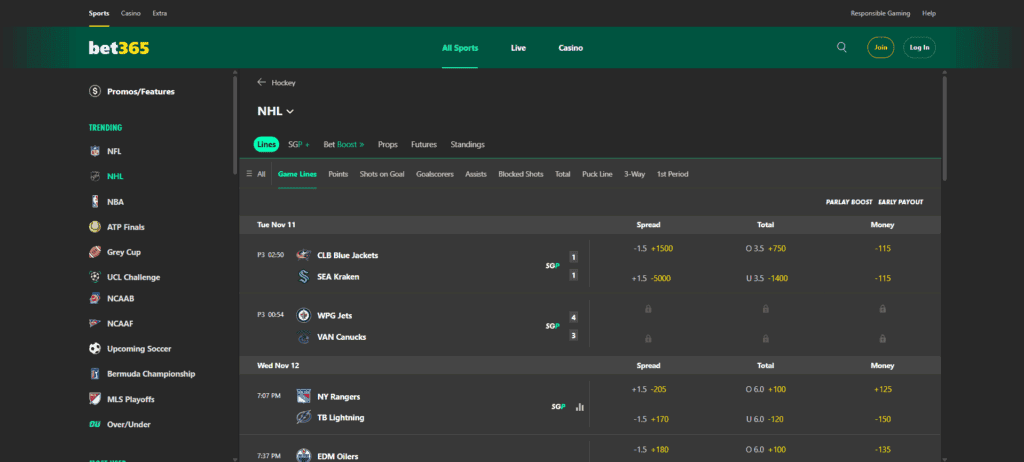Click the SEA Kraken team logo
This screenshot has height=462, width=1024.
click(x=304, y=276)
